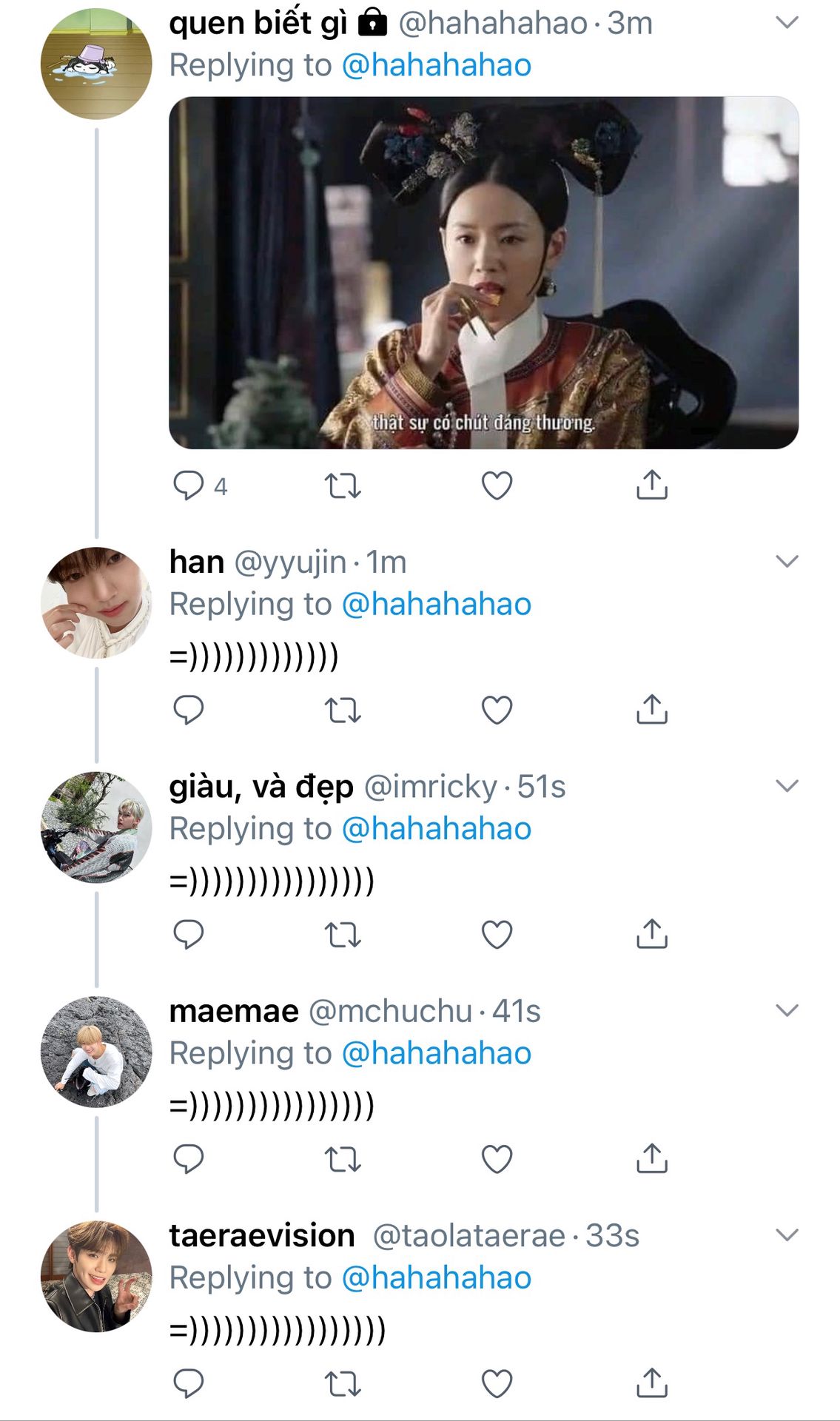Open the palace drama image in tweet
The height and width of the screenshot is (1421, 840).
pyautogui.click(x=483, y=272)
